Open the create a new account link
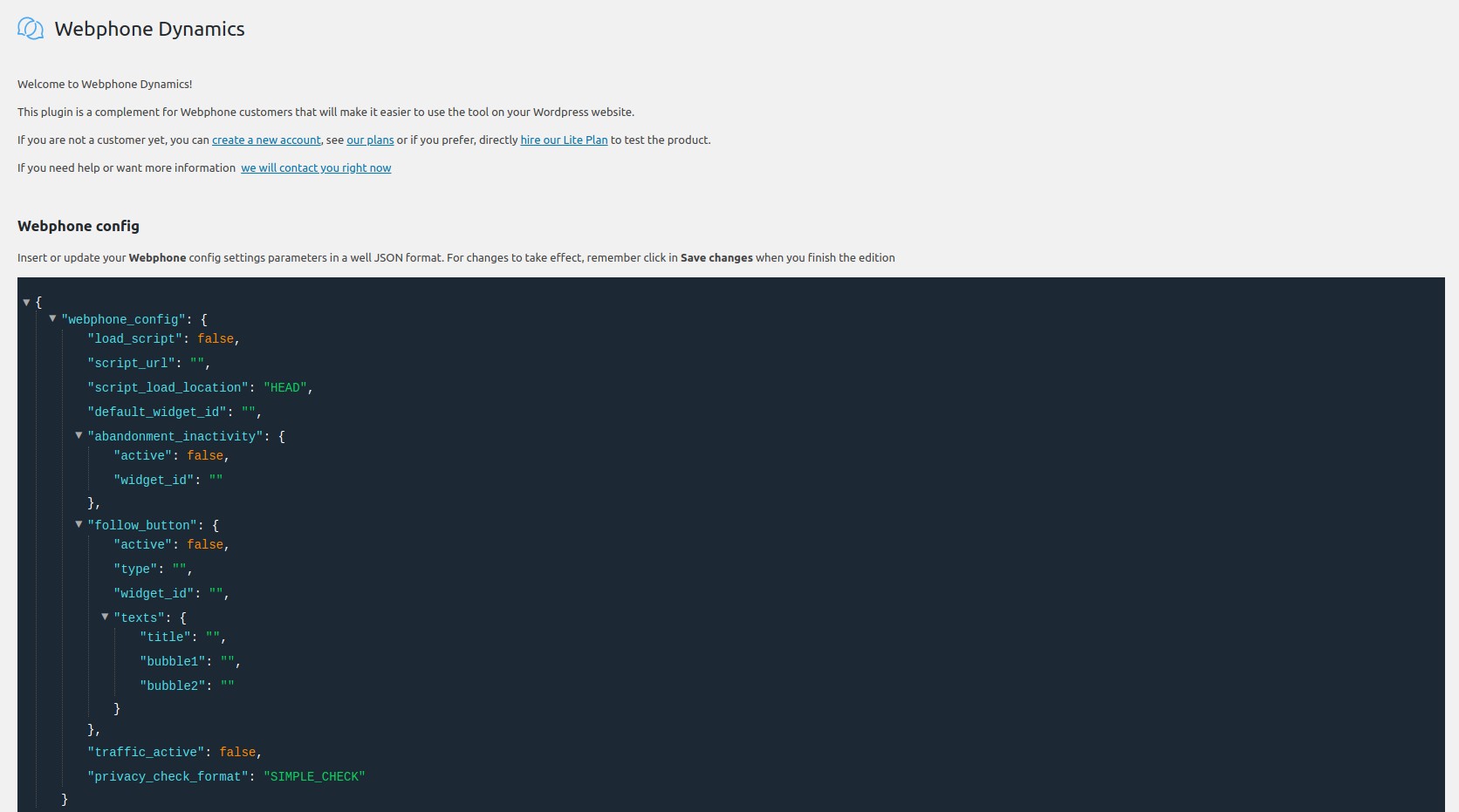Screen dimensions: 1459x812 [266, 140]
